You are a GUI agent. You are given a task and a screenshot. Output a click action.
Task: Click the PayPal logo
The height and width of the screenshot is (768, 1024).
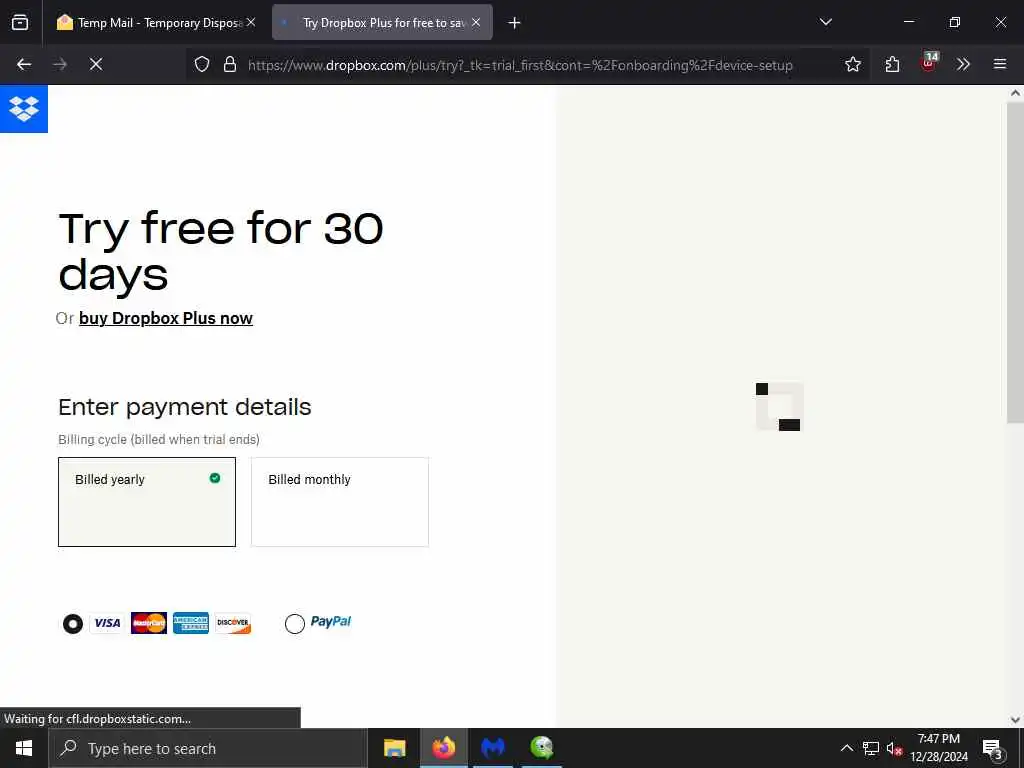[x=330, y=621]
